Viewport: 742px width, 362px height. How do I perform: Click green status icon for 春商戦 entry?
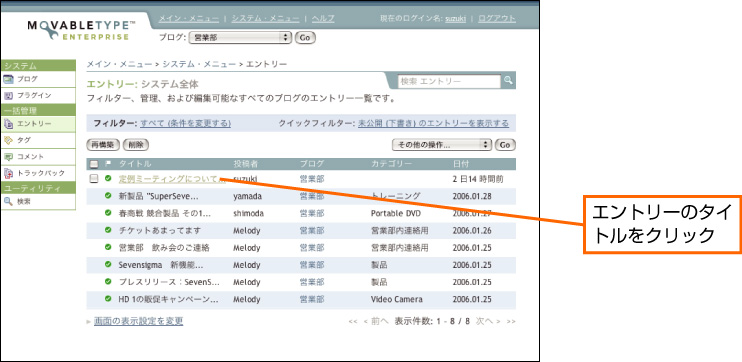108,213
